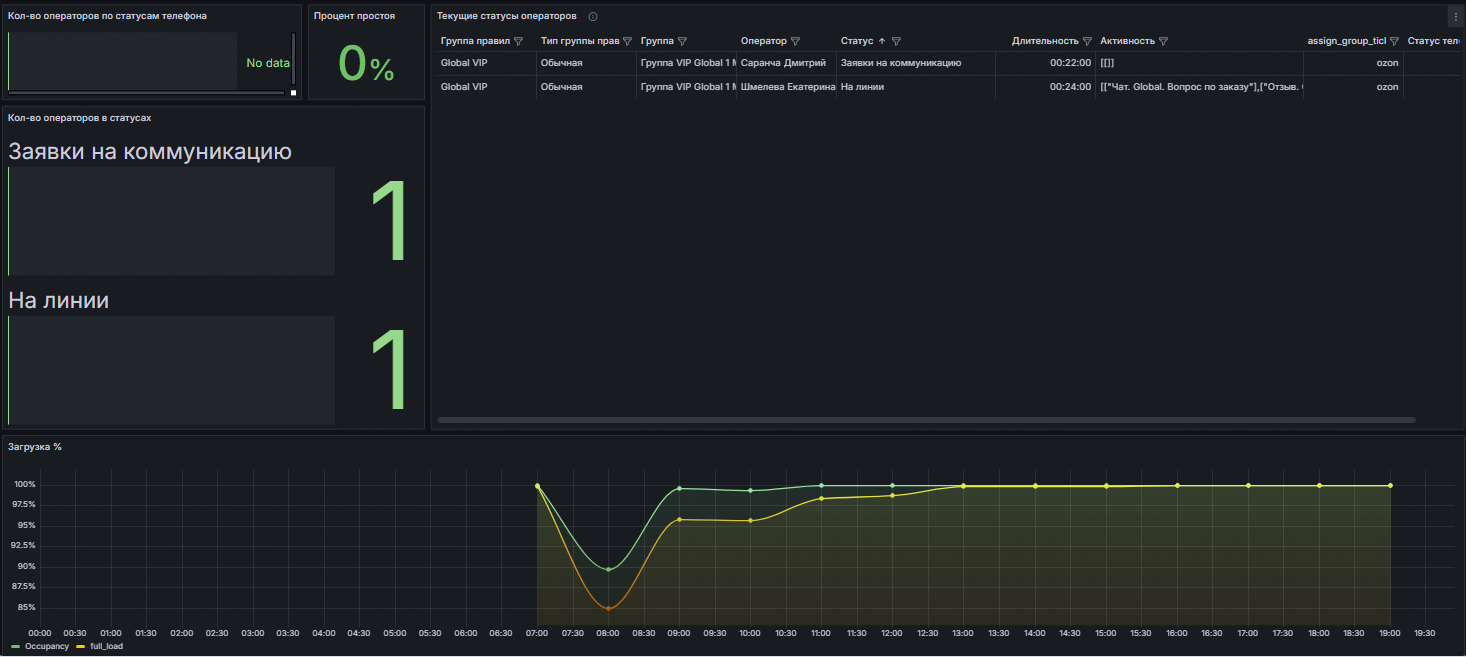Sort table by Длительность column header
Image resolution: width=1466 pixels, height=657 pixels.
(1044, 42)
